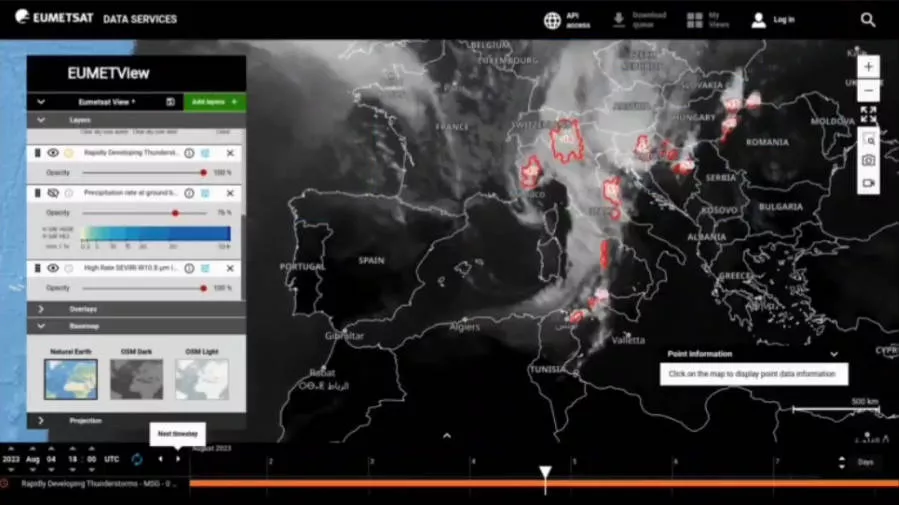The width and height of the screenshot is (899, 505).
Task: Zoom in on the map
Action: point(868,67)
